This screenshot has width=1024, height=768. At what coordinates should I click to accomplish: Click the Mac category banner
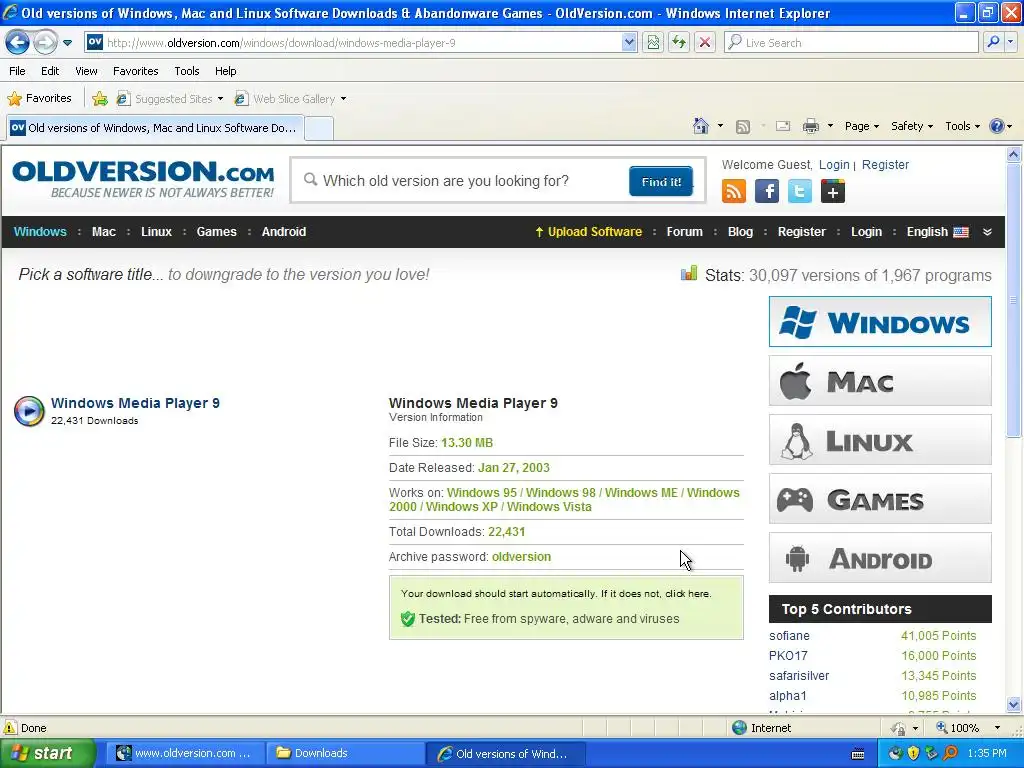pyautogui.click(x=880, y=381)
